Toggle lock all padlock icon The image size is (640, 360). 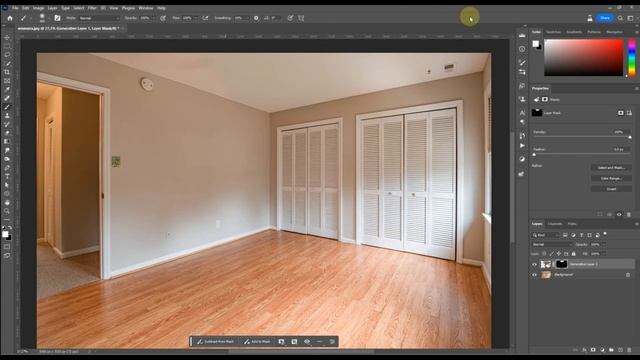coord(573,254)
